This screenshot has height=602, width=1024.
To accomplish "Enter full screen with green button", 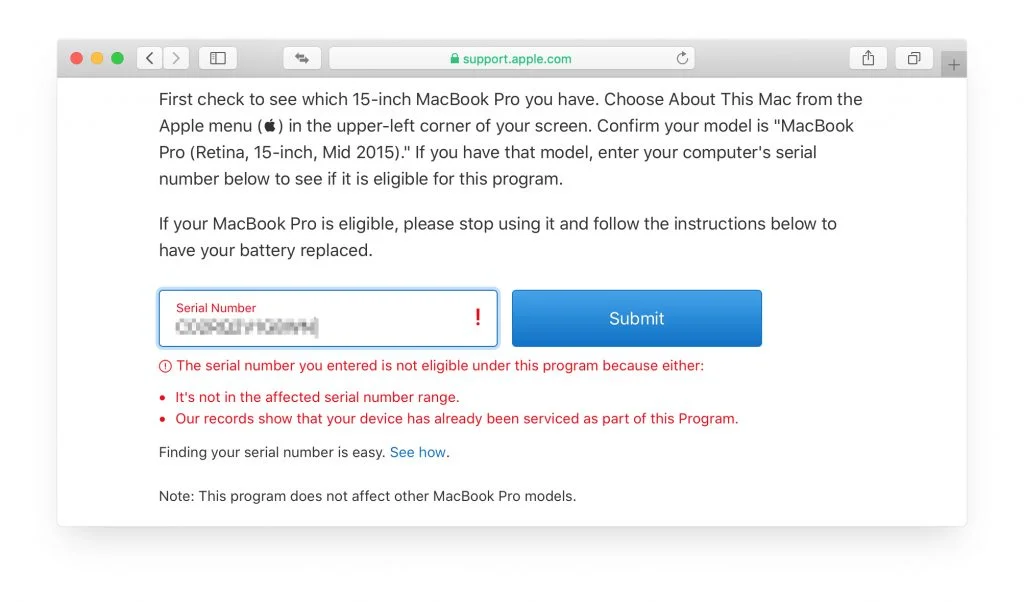I will click(x=118, y=58).
